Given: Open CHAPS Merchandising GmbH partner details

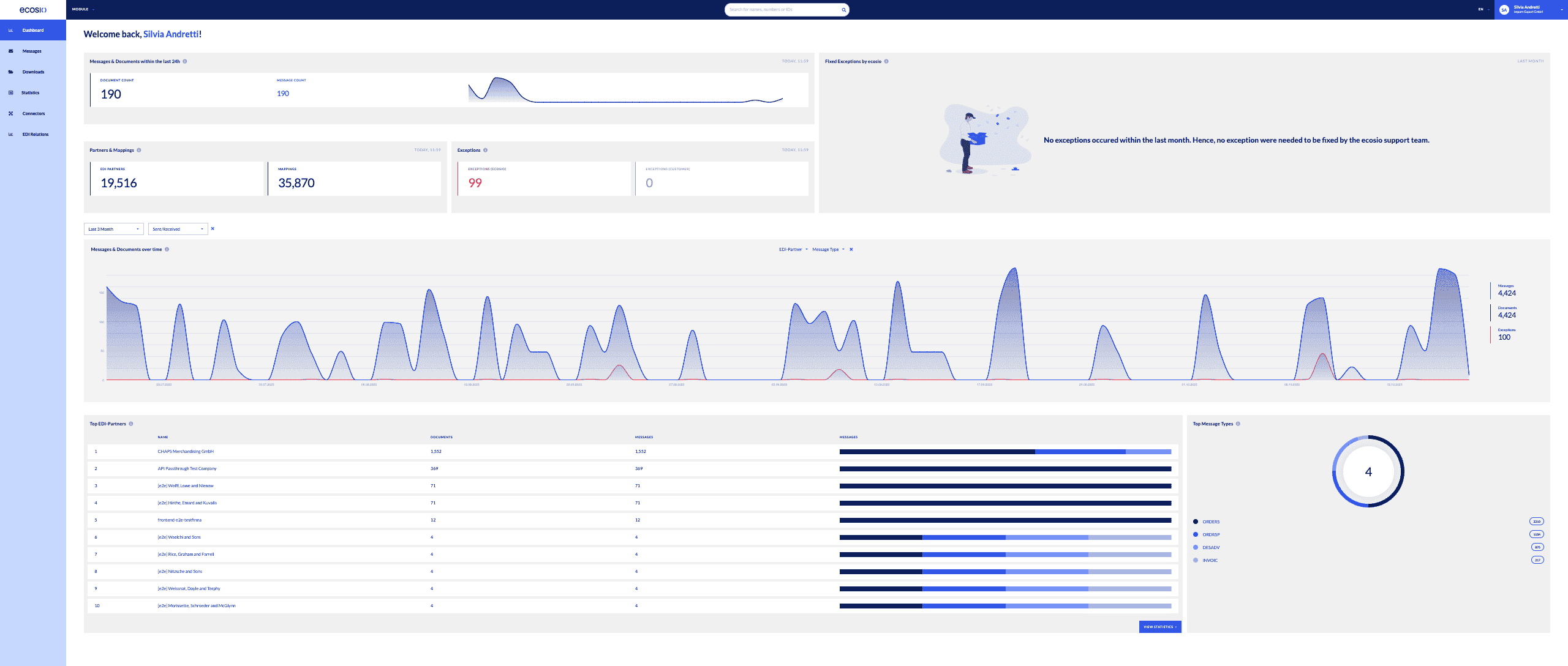Looking at the screenshot, I should click(186, 451).
